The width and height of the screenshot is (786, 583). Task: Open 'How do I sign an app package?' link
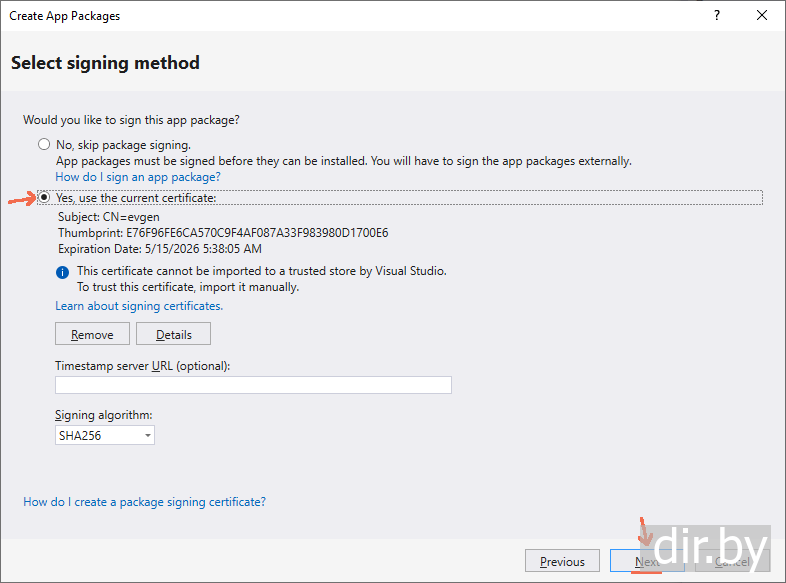pyautogui.click(x=138, y=177)
